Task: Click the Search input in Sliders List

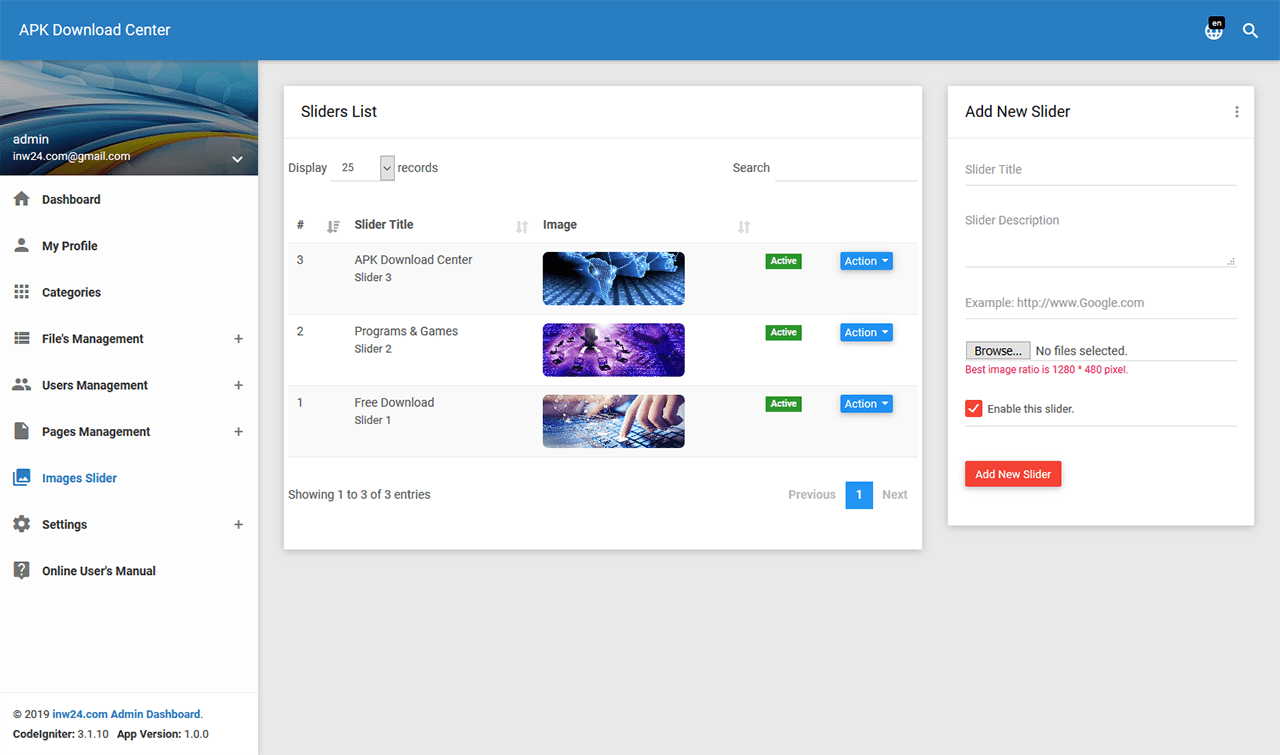Action: point(846,168)
